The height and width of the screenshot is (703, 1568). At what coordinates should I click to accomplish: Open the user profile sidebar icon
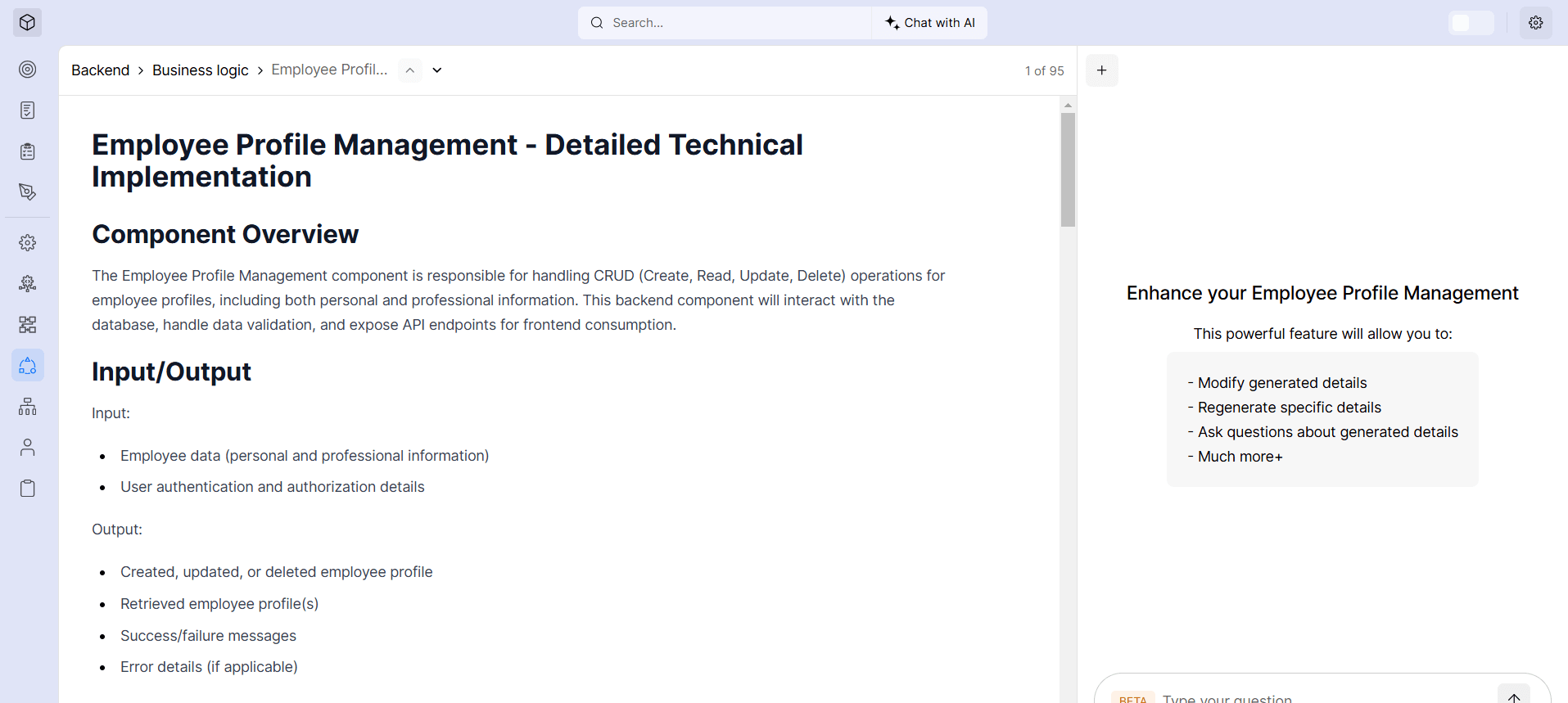point(28,448)
